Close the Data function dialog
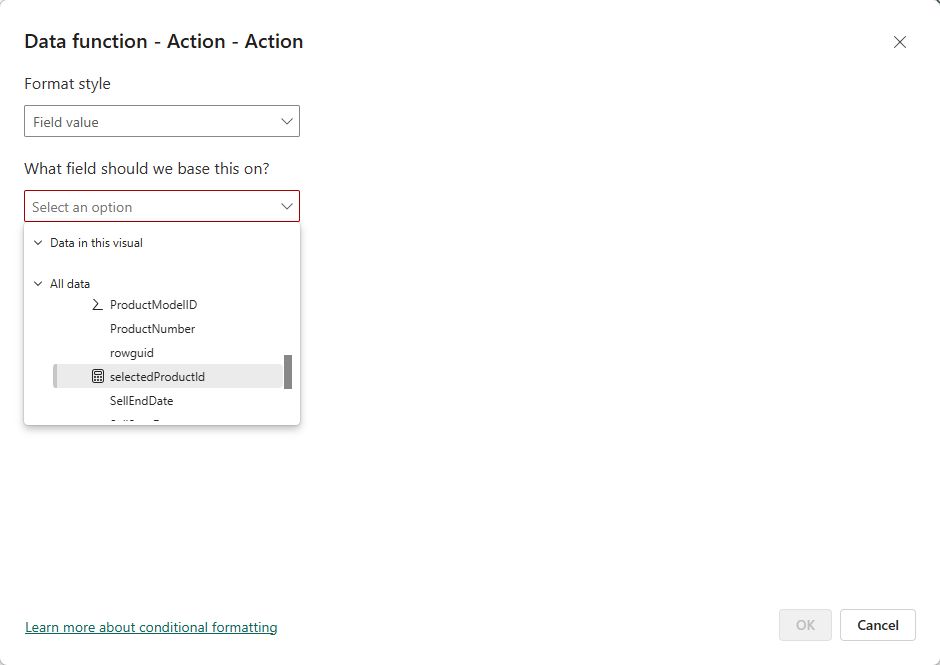 [900, 42]
